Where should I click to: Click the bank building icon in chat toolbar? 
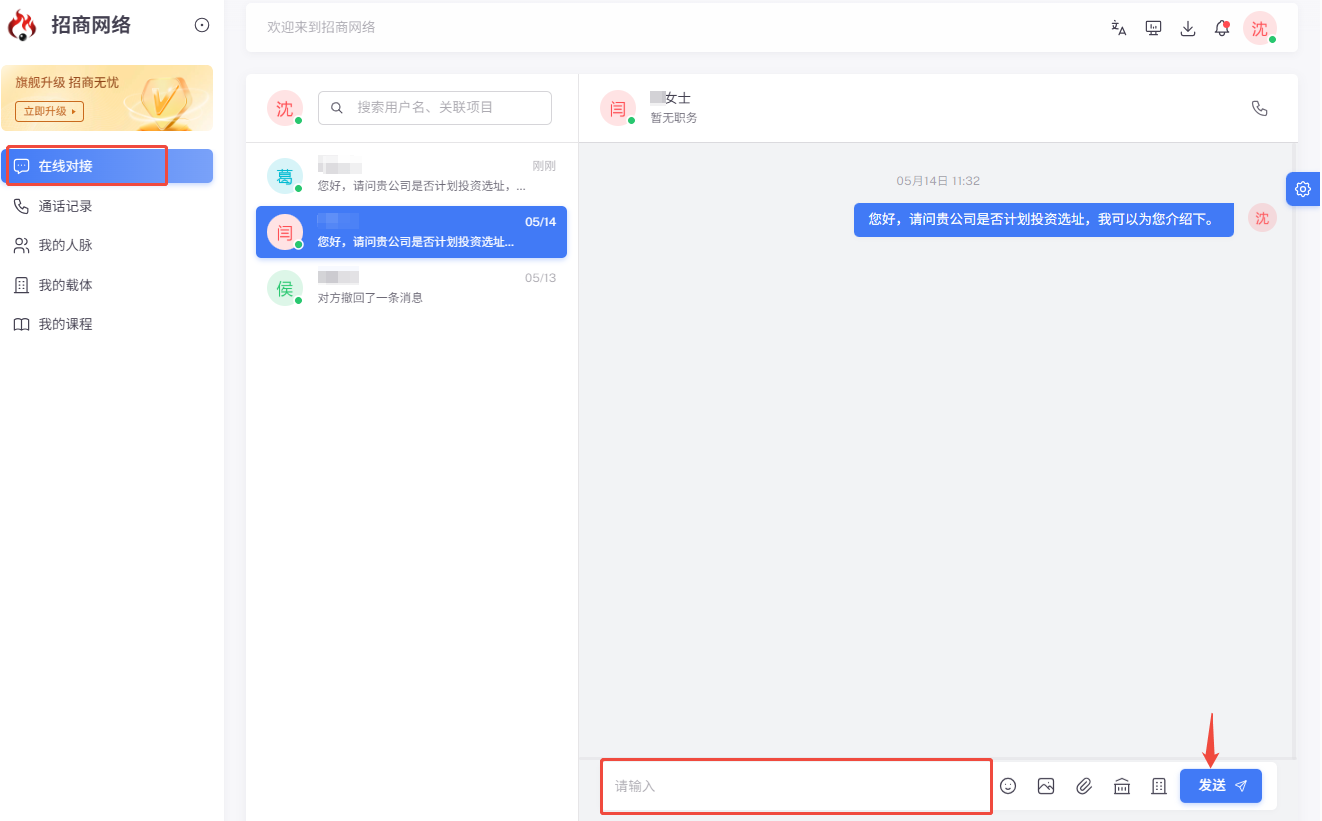point(1122,786)
